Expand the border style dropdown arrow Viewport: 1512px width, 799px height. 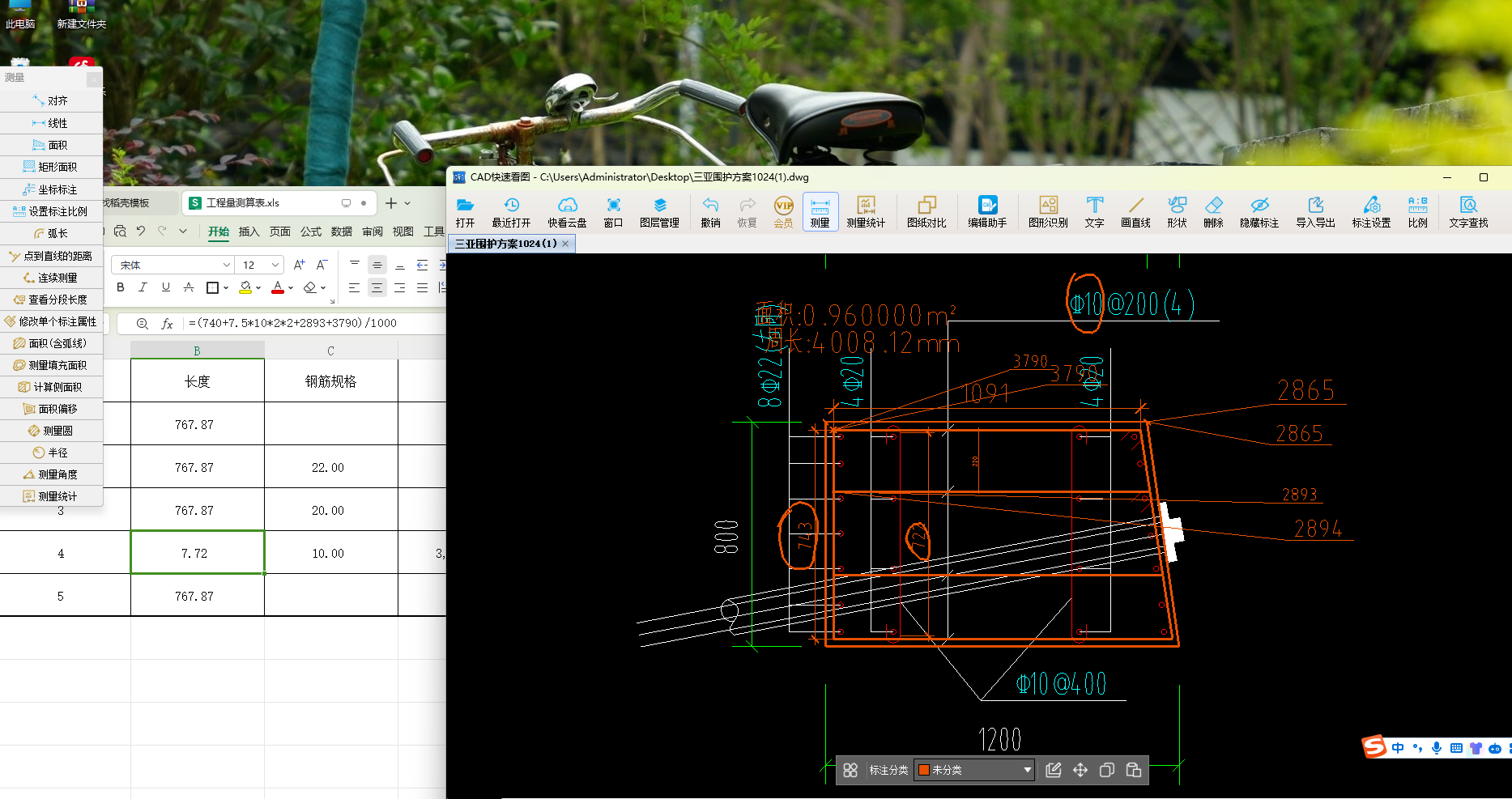pyautogui.click(x=226, y=287)
